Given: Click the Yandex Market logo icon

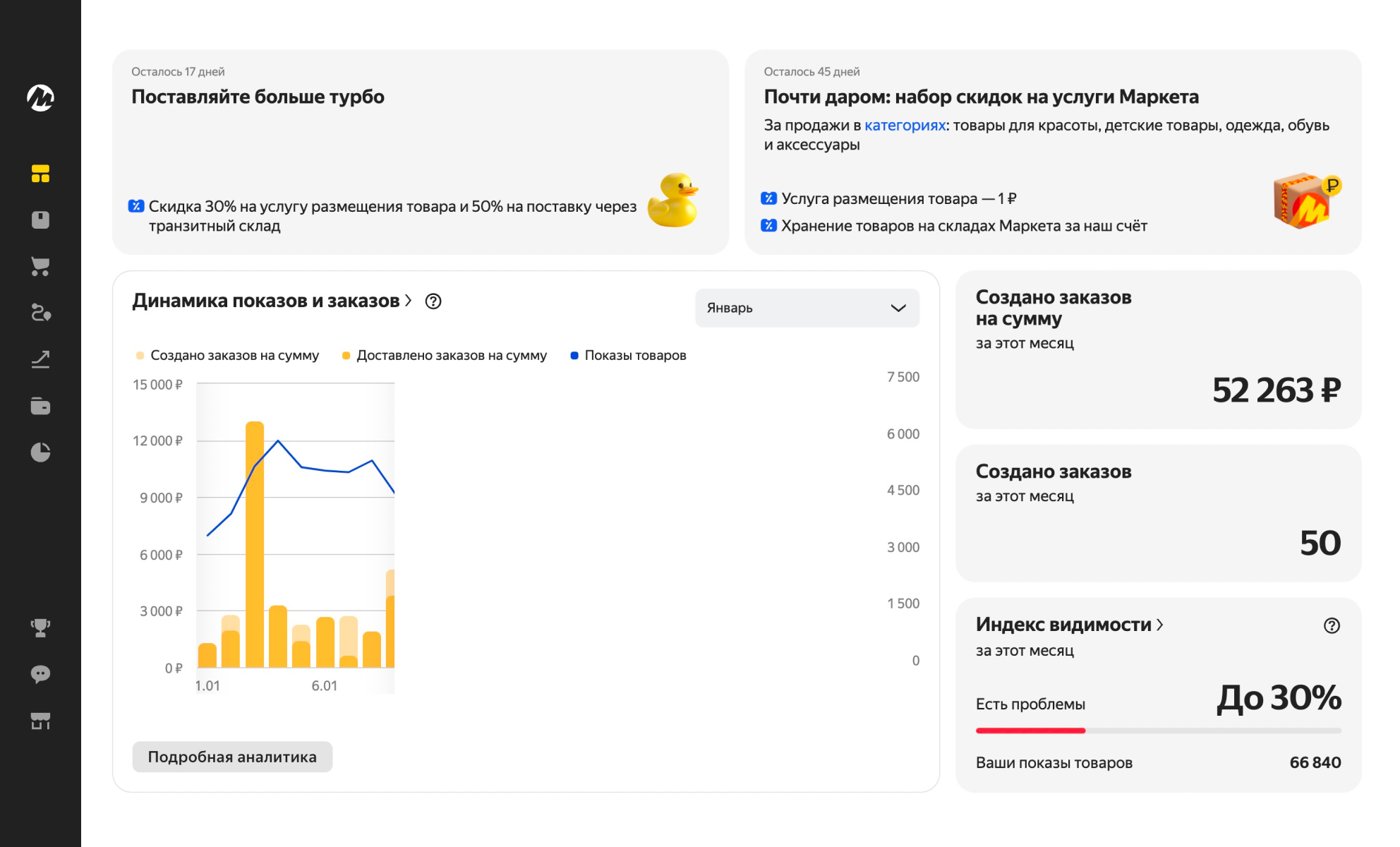Looking at the screenshot, I should coord(40,98).
